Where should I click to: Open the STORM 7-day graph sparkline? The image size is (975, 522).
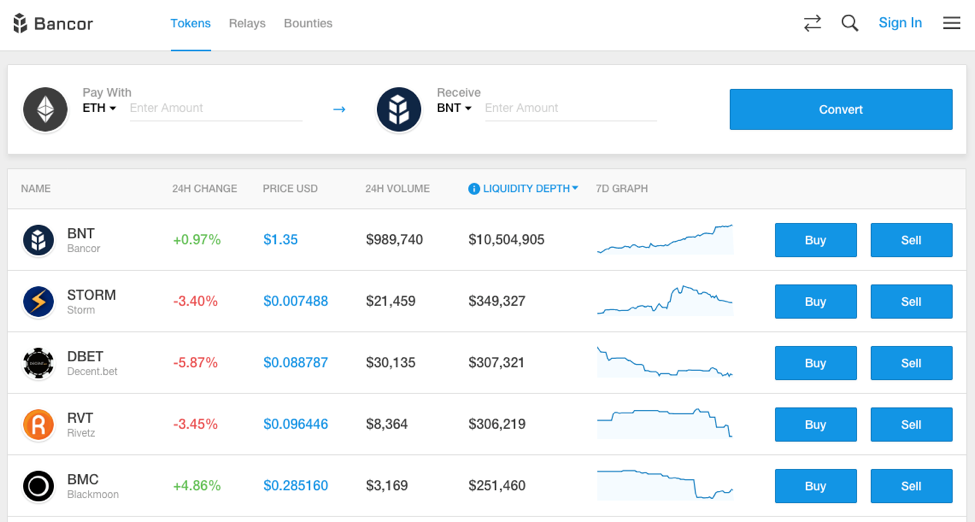coord(665,301)
